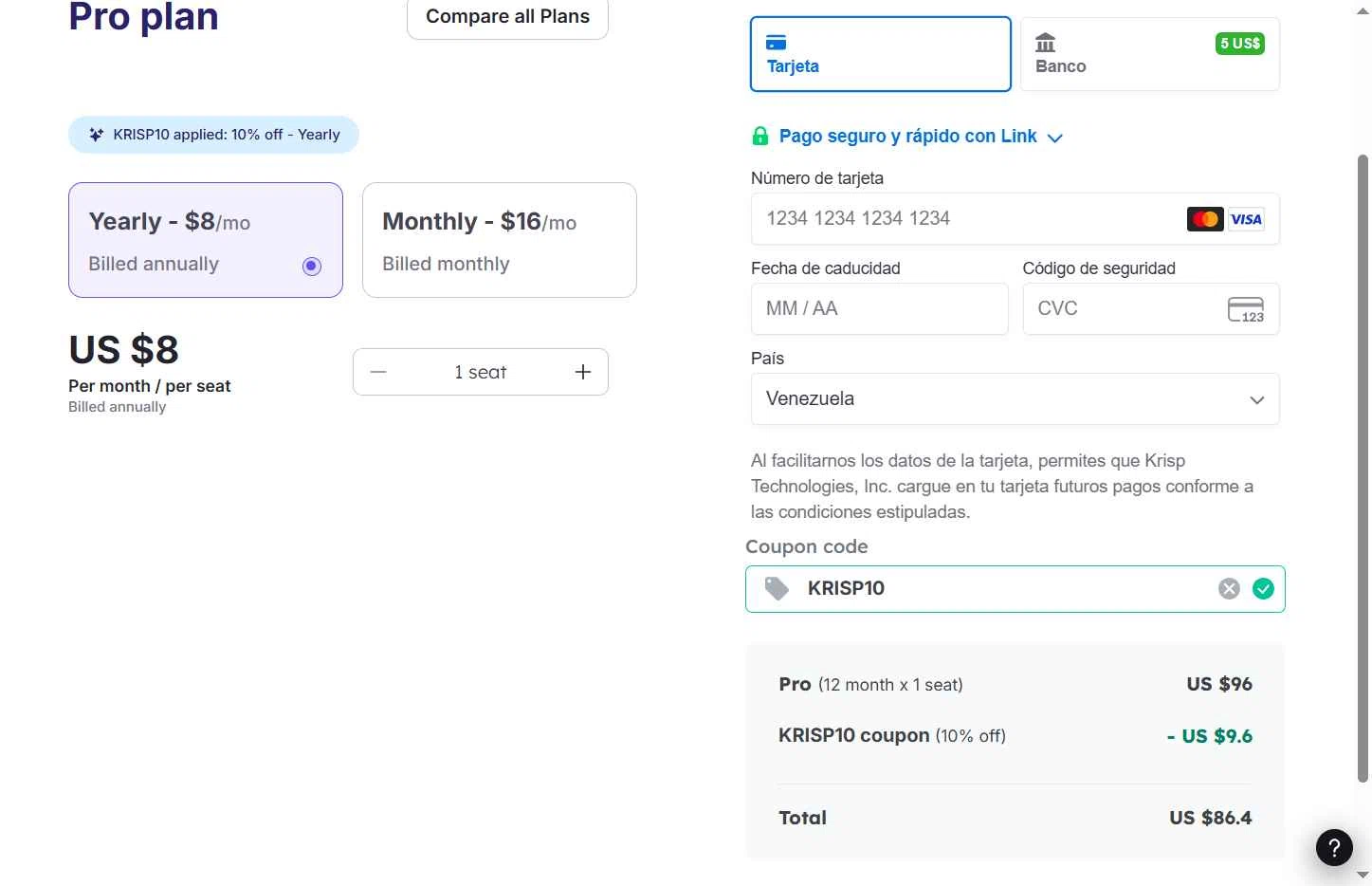
Task: Click the KRISP10 applied: 10% off badge
Action: [x=213, y=135]
